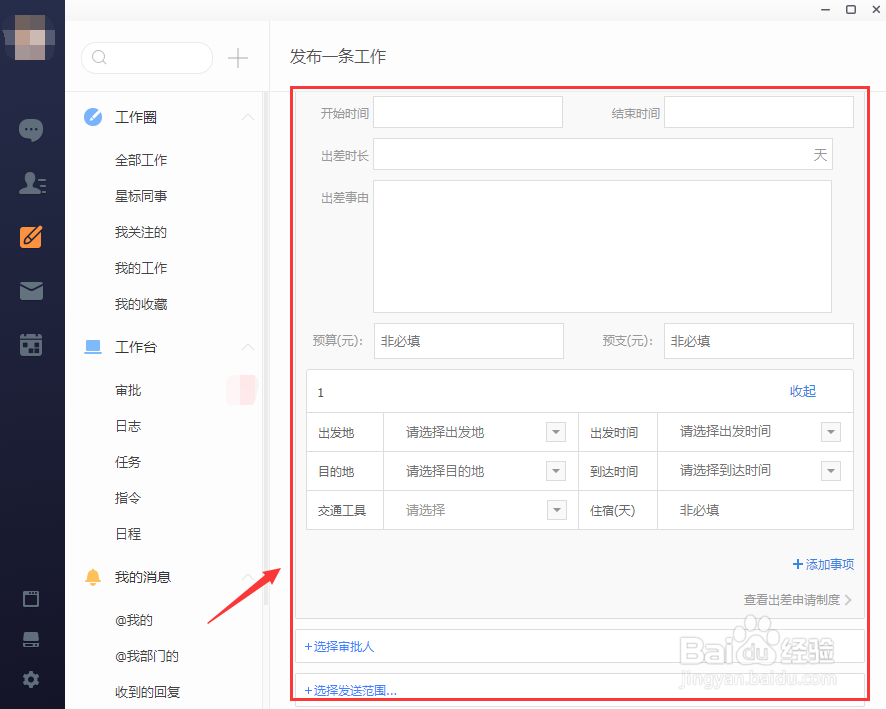Click the 开始时间 start time input field
This screenshot has height=709, width=886.
click(467, 112)
